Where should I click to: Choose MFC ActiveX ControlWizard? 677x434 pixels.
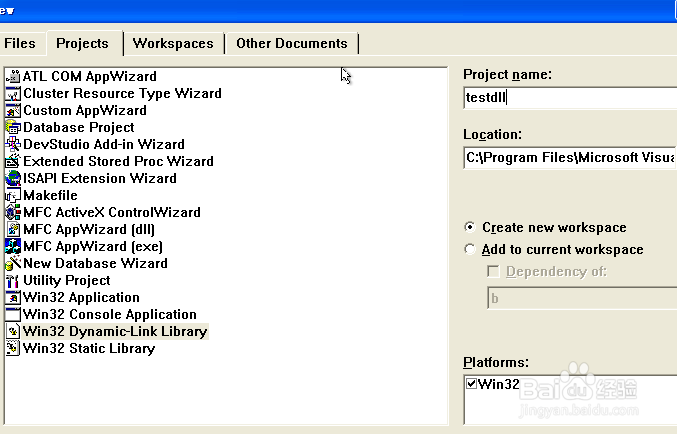click(x=112, y=212)
